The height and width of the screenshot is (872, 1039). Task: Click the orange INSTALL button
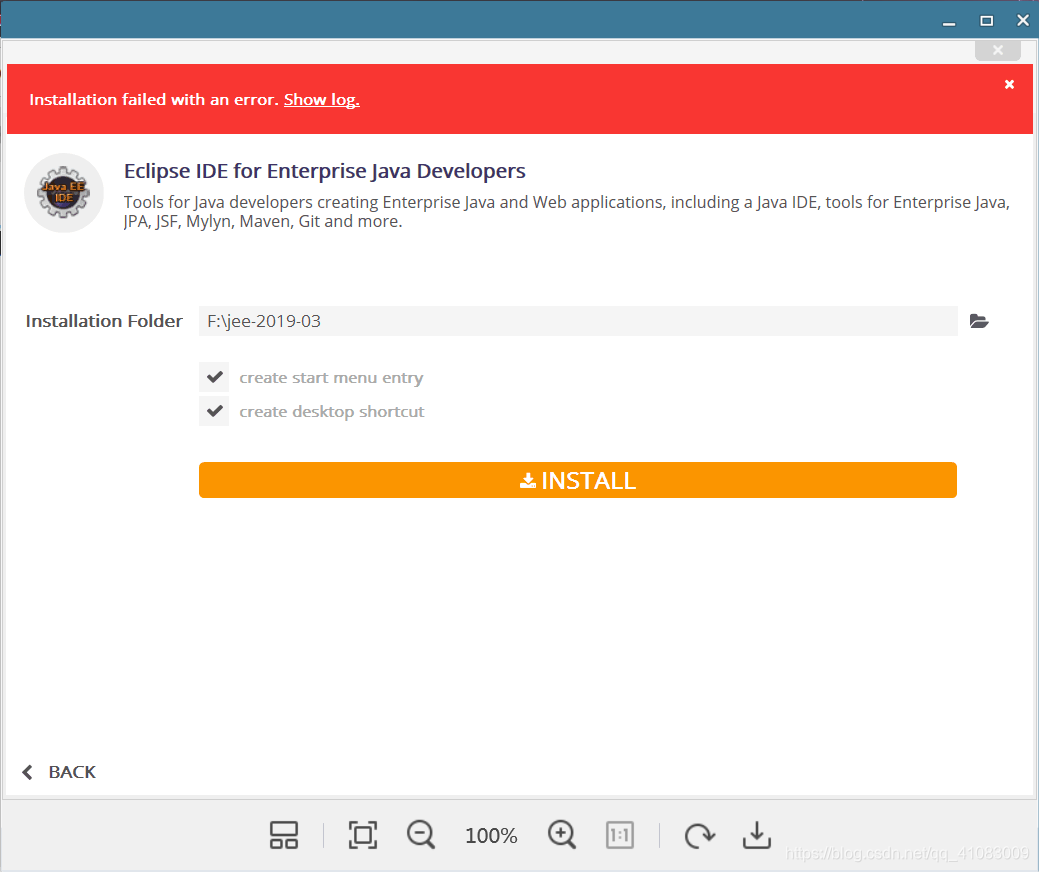(578, 480)
